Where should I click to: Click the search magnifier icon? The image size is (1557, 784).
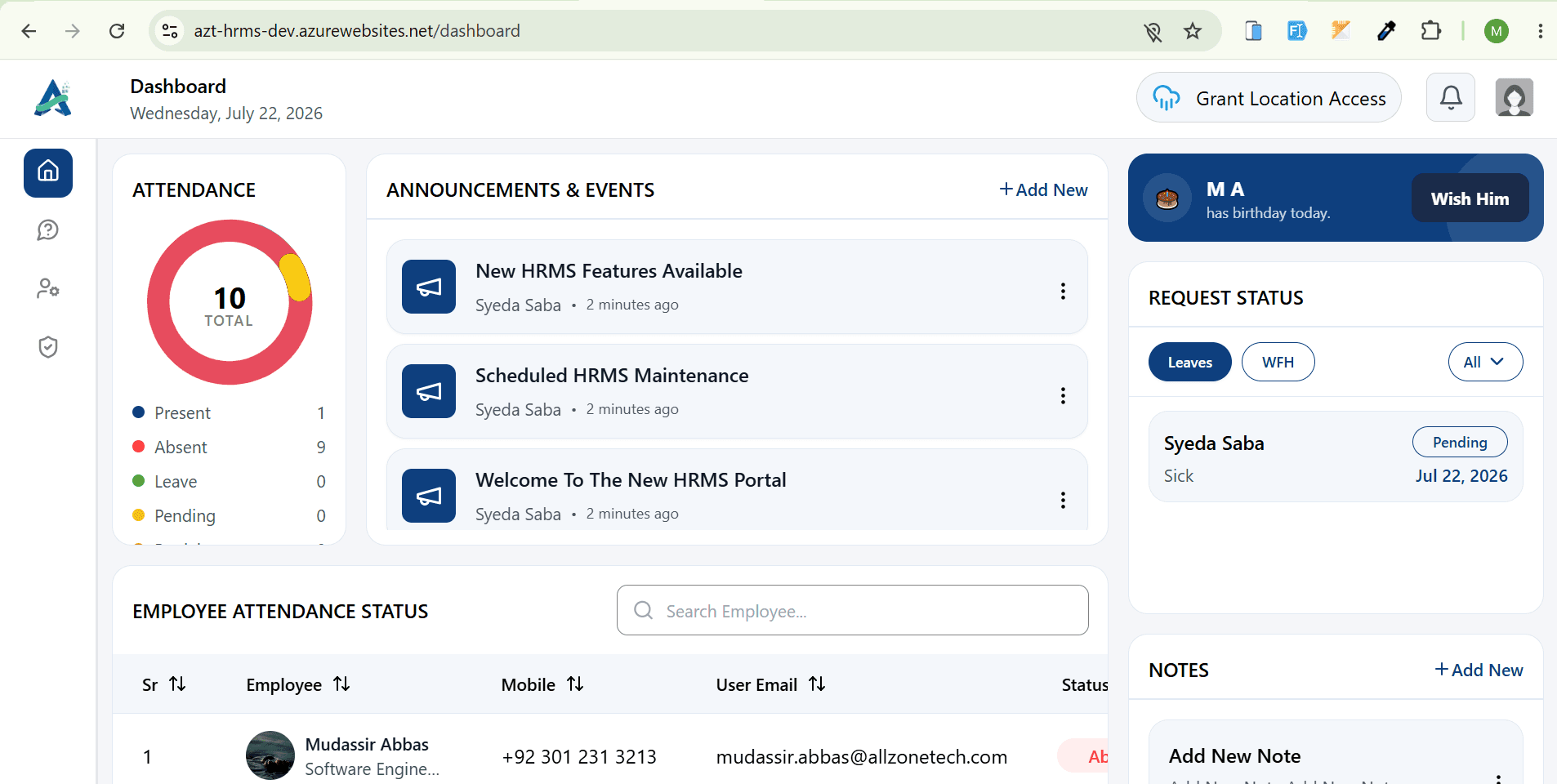(644, 610)
